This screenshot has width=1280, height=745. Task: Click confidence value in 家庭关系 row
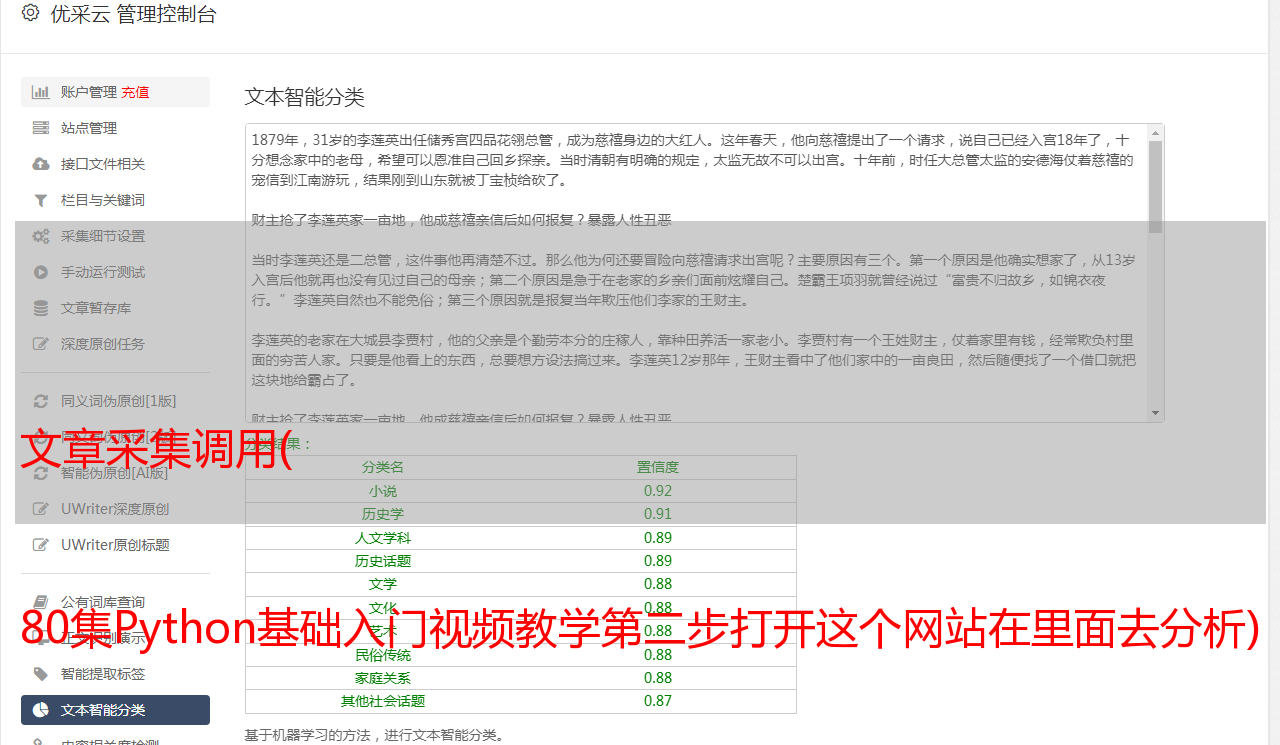[x=658, y=678]
